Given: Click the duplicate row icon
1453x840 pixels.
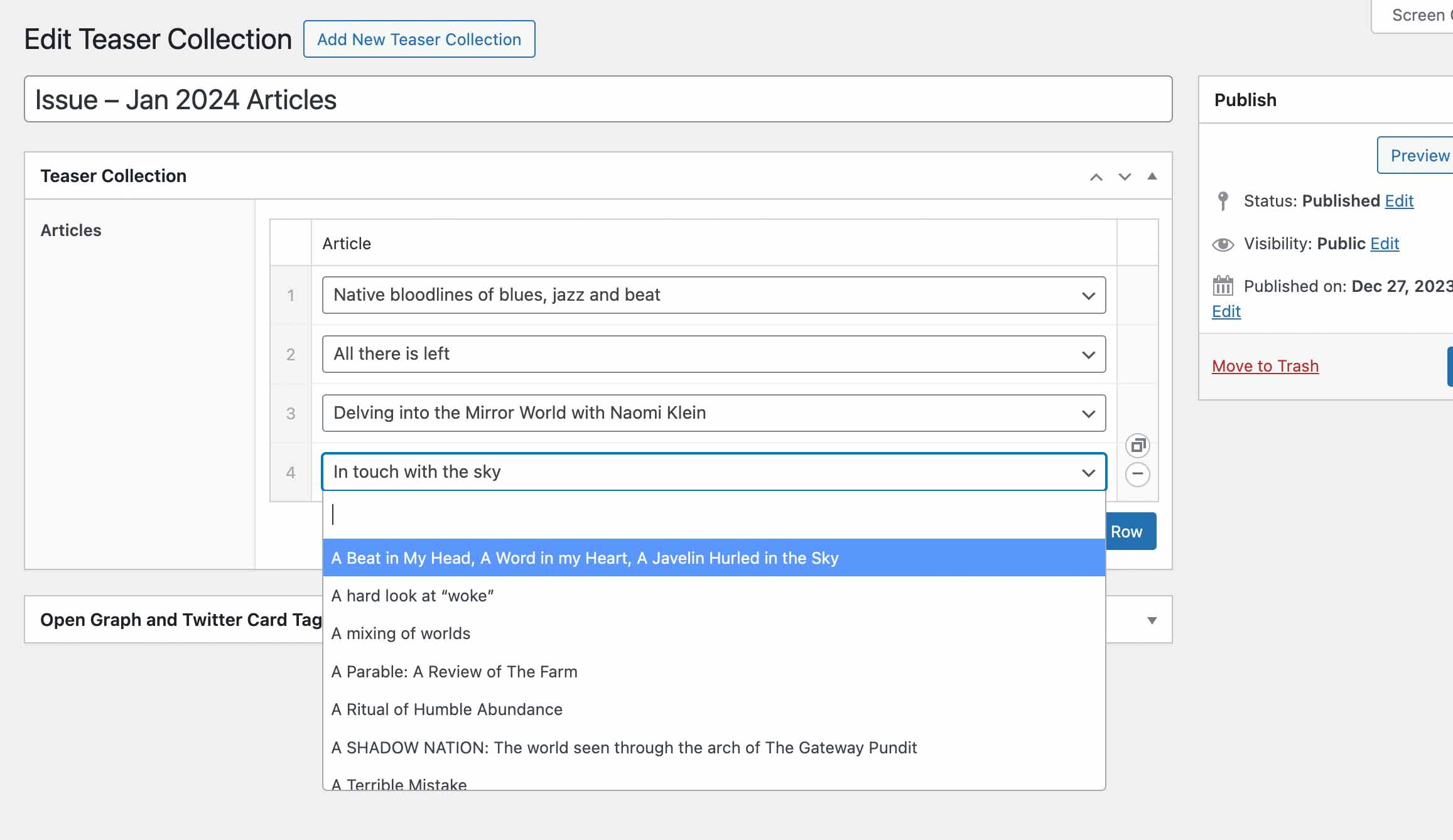Looking at the screenshot, I should coord(1137,446).
